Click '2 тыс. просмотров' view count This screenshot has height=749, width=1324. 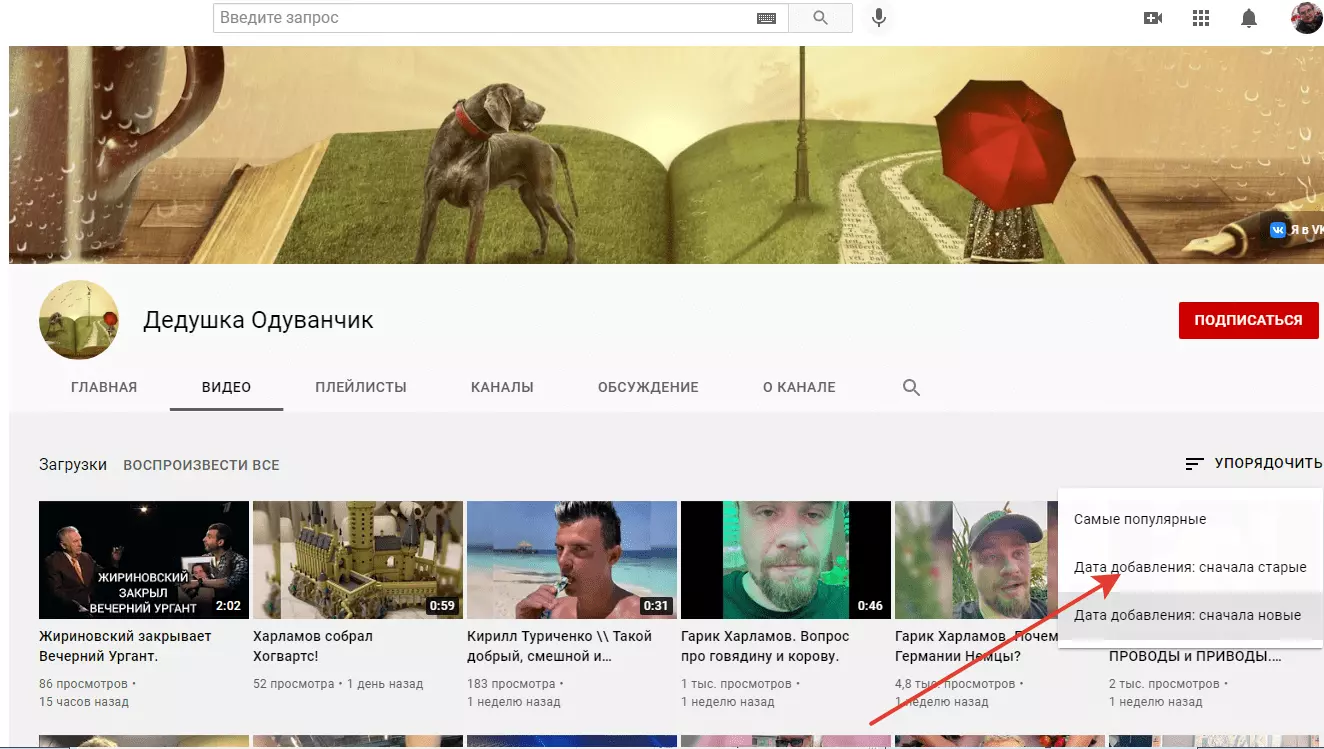pyautogui.click(x=1164, y=684)
